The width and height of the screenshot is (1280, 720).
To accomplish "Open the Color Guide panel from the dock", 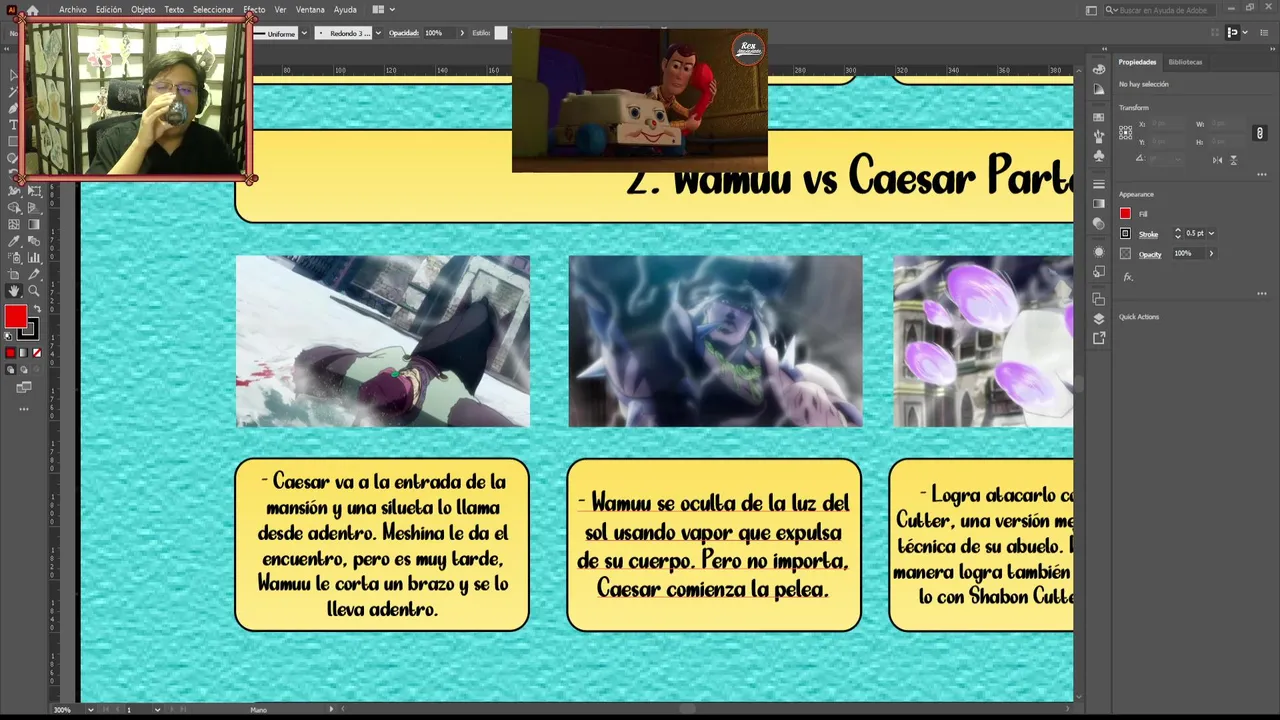I will pos(1099,89).
